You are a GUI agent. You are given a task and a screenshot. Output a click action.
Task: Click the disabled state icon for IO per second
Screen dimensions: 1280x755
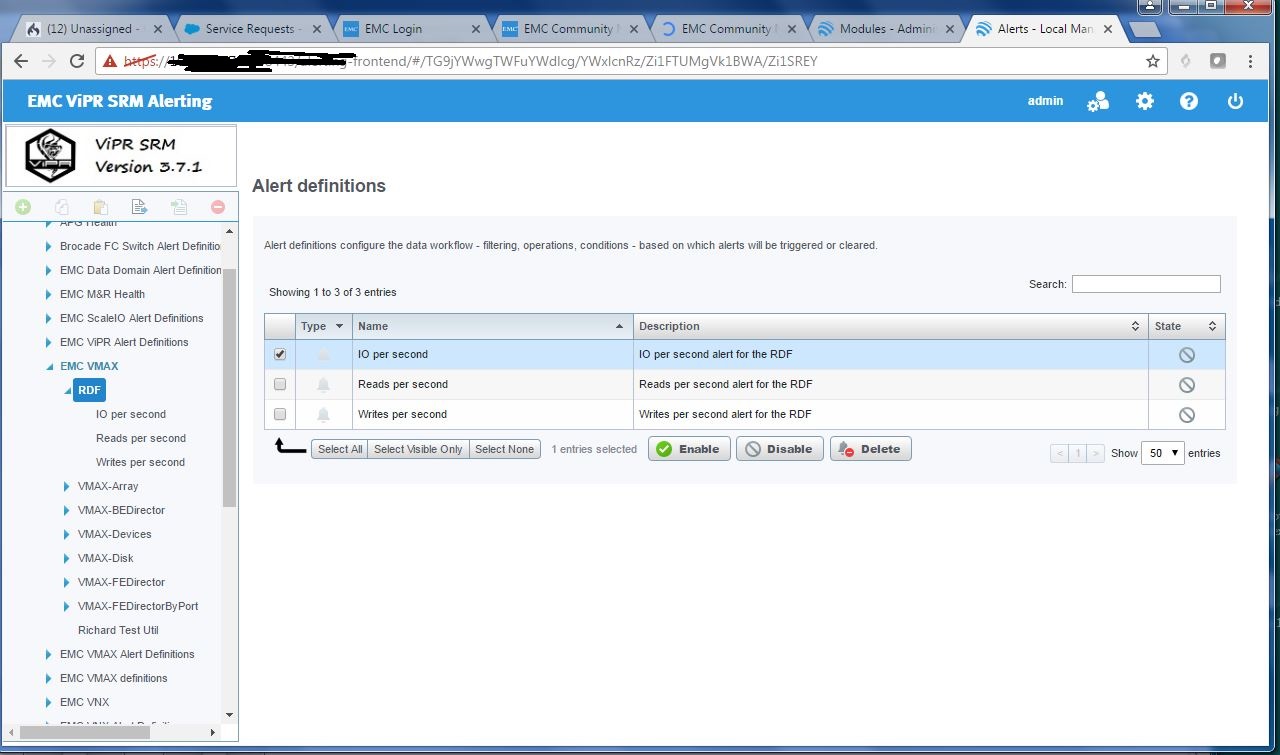click(1186, 355)
